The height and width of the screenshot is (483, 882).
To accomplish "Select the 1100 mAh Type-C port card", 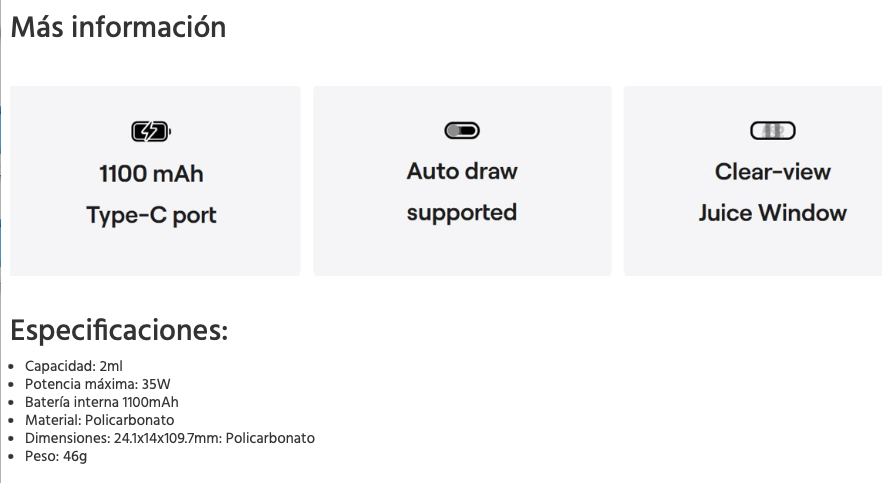I will coord(155,180).
